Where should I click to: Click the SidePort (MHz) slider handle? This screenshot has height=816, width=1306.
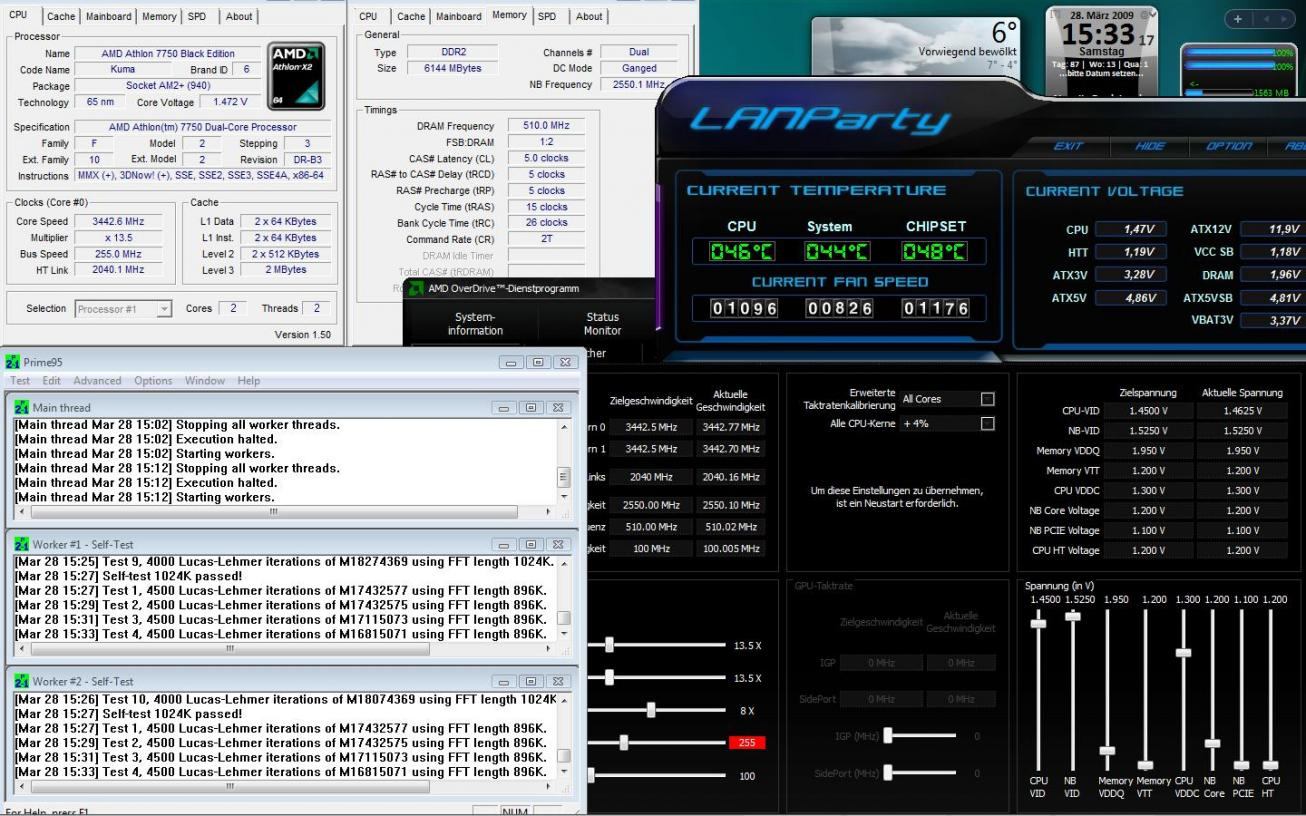pyautogui.click(x=888, y=772)
